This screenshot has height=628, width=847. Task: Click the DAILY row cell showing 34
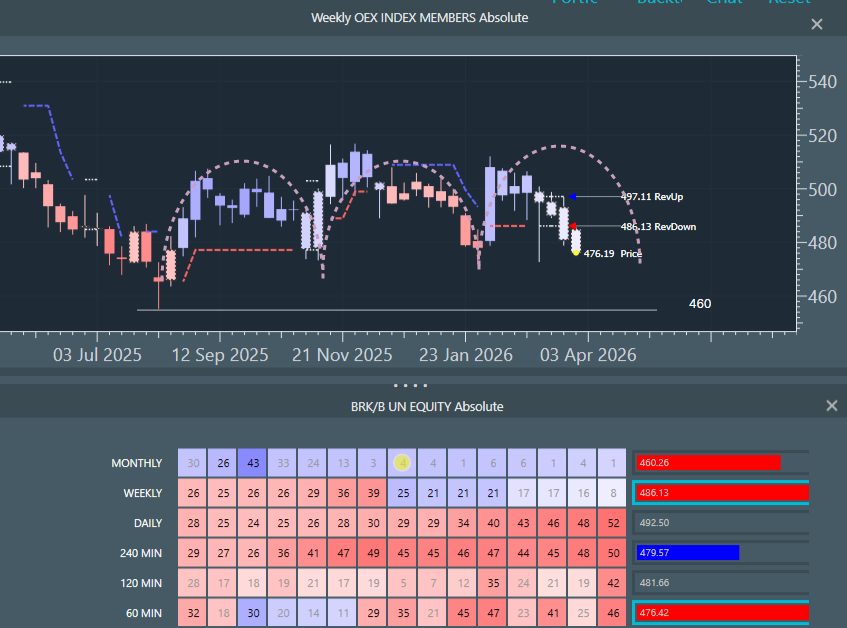click(x=463, y=523)
